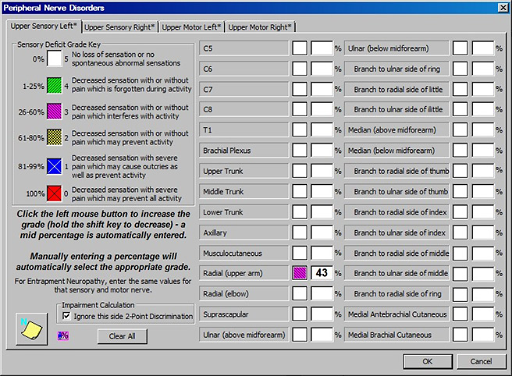Click the Cancel button
This screenshot has height=376, width=512.
481,361
